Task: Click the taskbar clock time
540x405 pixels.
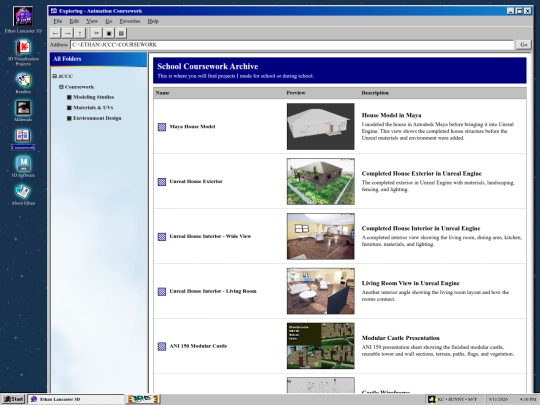Action: 528,399
